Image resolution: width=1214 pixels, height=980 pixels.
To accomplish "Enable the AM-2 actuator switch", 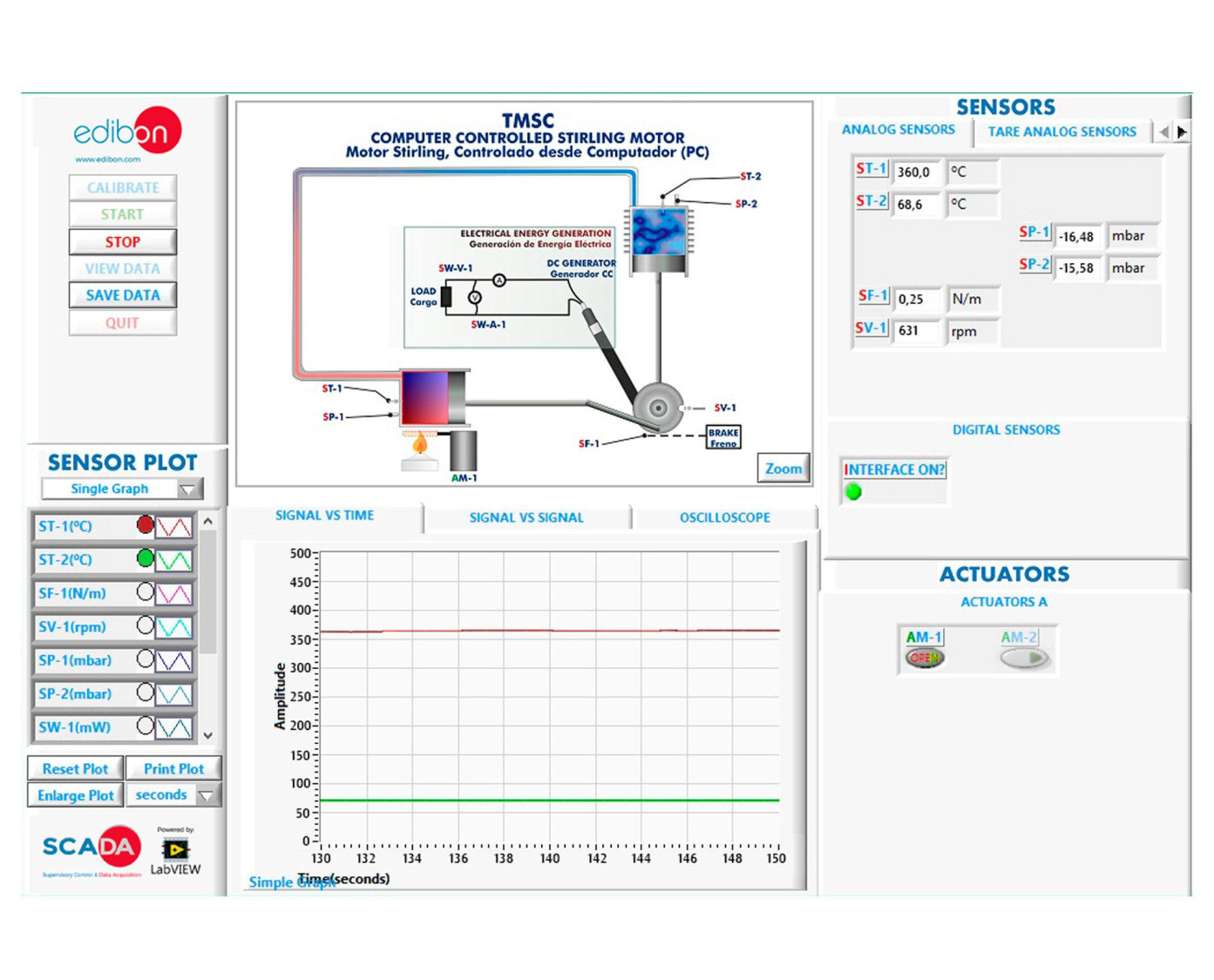I will (1025, 659).
